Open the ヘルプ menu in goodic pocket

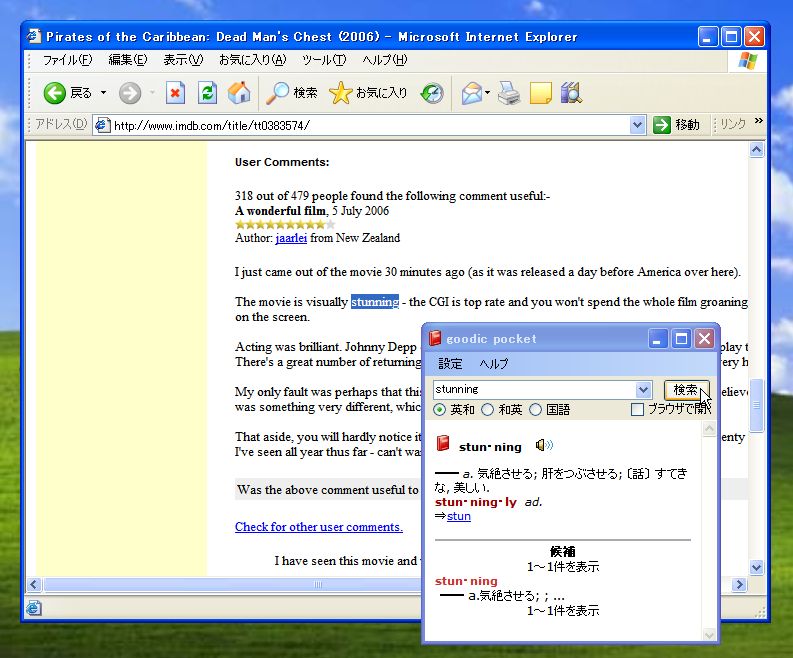pos(494,364)
